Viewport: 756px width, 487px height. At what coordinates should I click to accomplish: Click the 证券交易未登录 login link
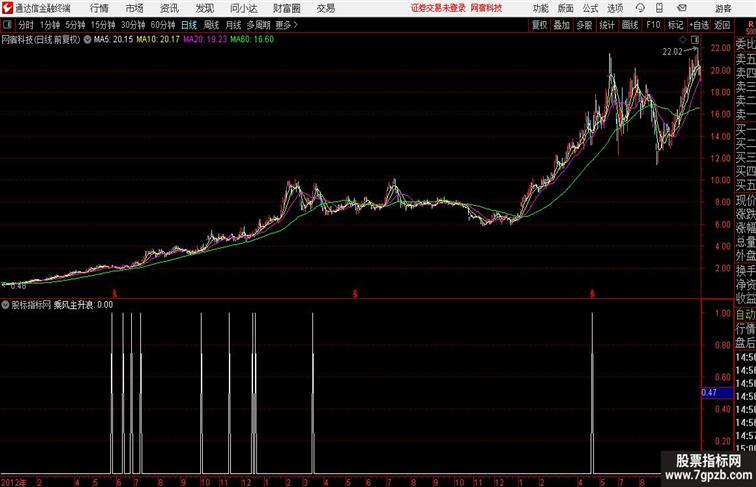(438, 8)
